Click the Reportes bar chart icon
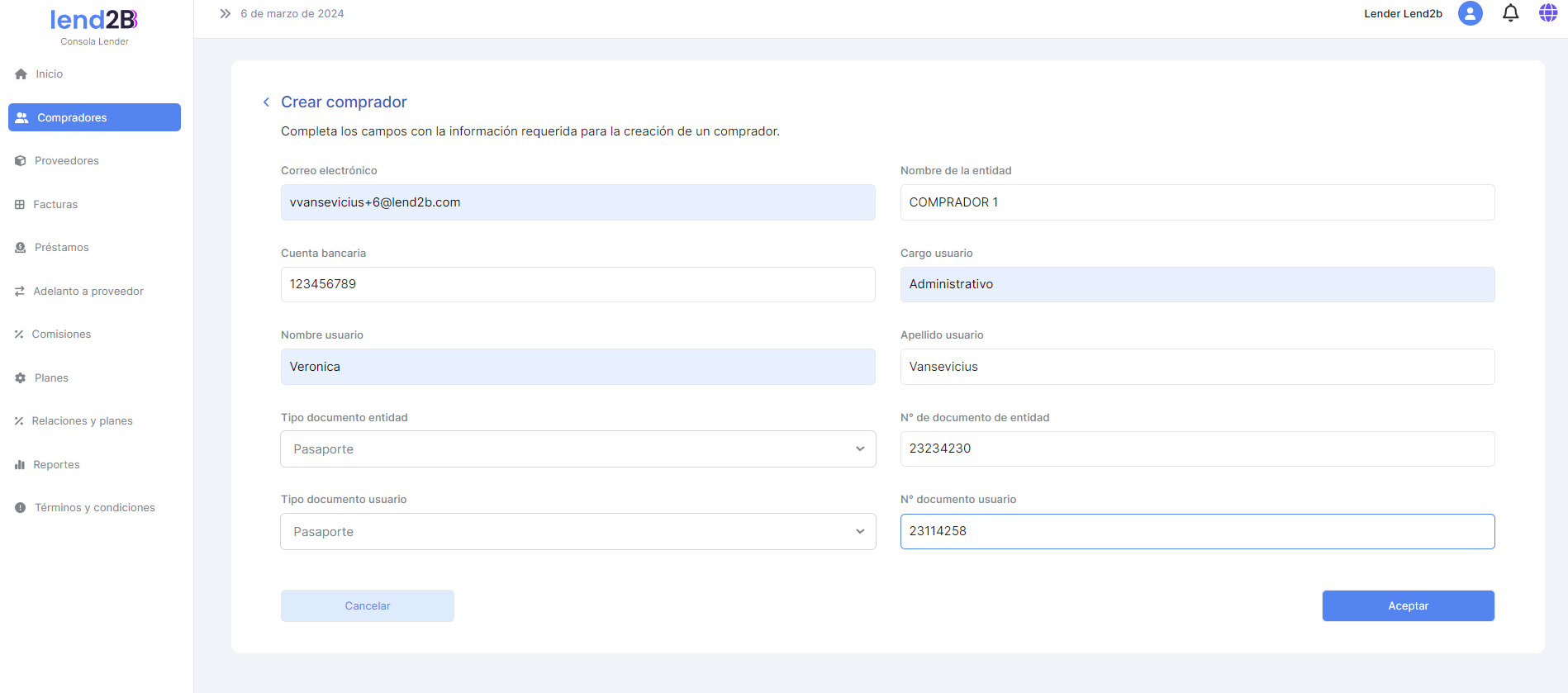This screenshot has width=1568, height=693. (x=20, y=465)
